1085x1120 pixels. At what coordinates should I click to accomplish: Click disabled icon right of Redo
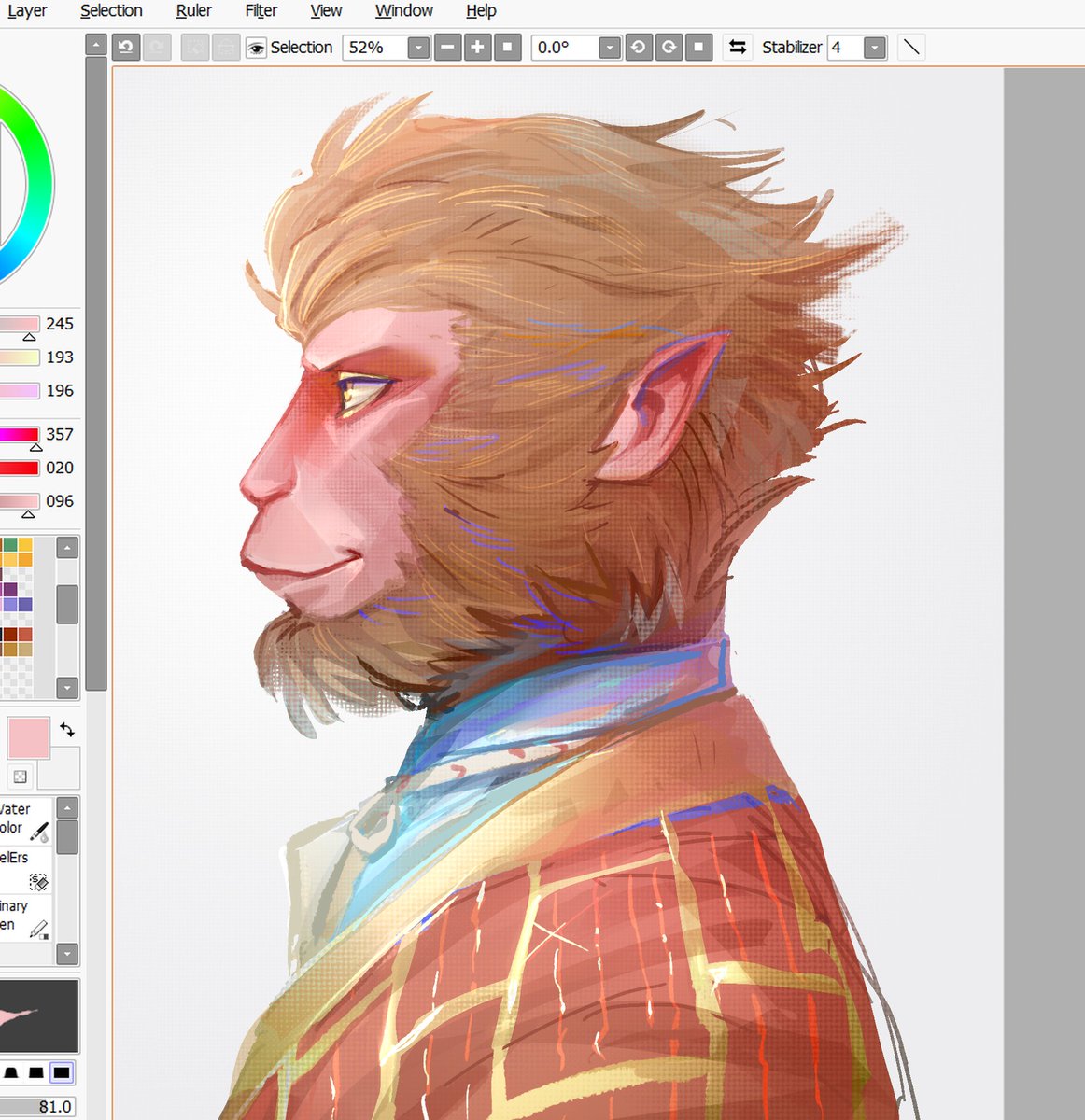tap(195, 47)
